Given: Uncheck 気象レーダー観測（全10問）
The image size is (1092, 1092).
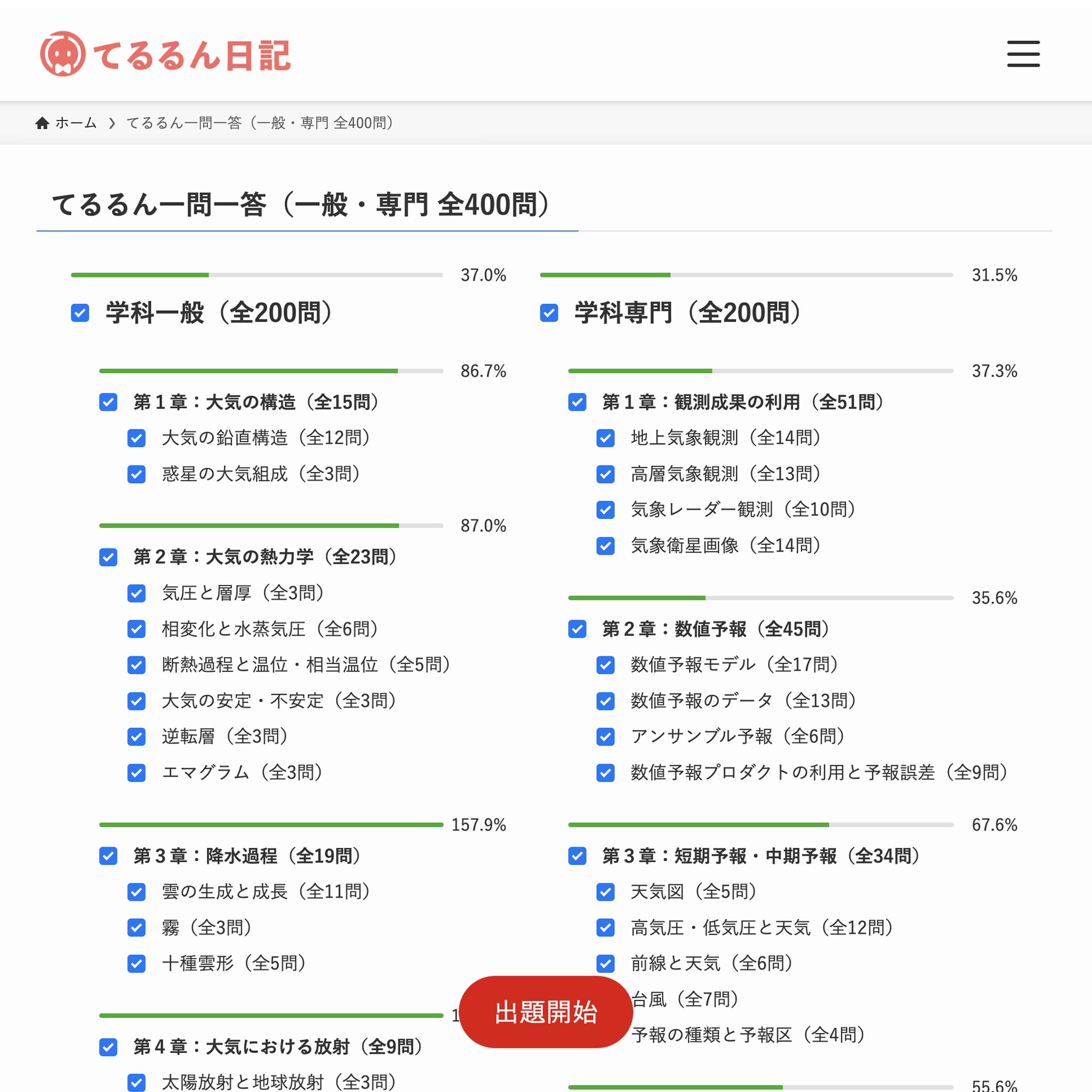Looking at the screenshot, I should pos(605,509).
